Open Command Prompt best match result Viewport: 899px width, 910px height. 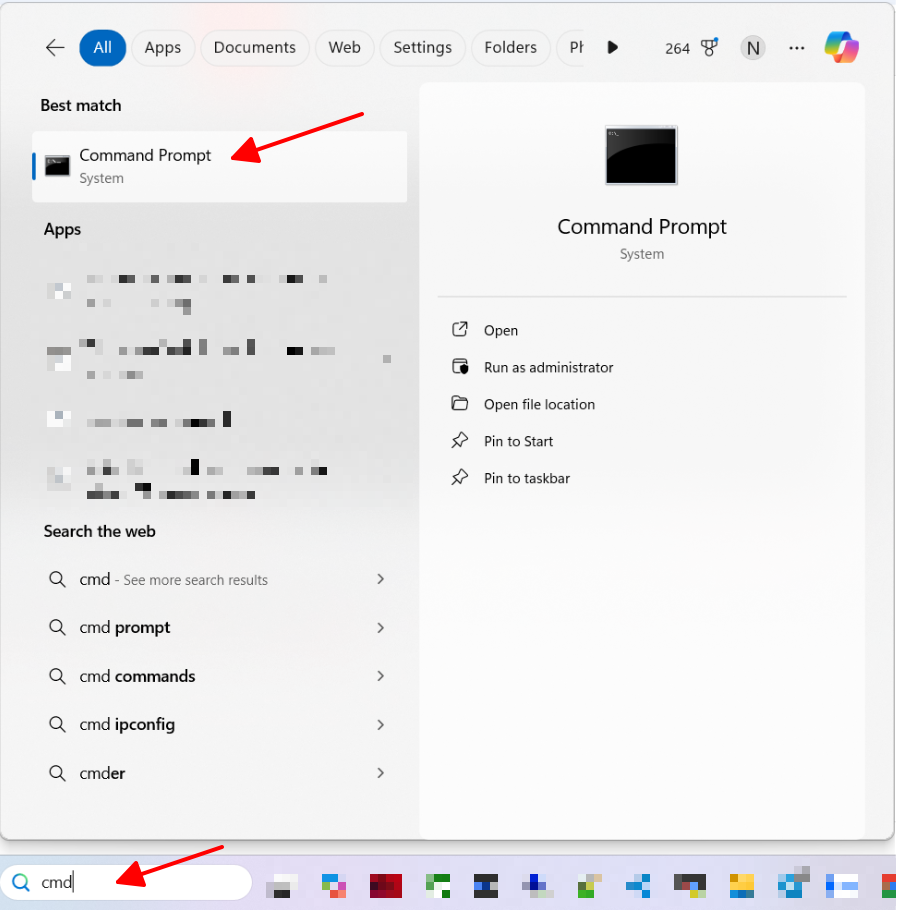pyautogui.click(x=219, y=167)
